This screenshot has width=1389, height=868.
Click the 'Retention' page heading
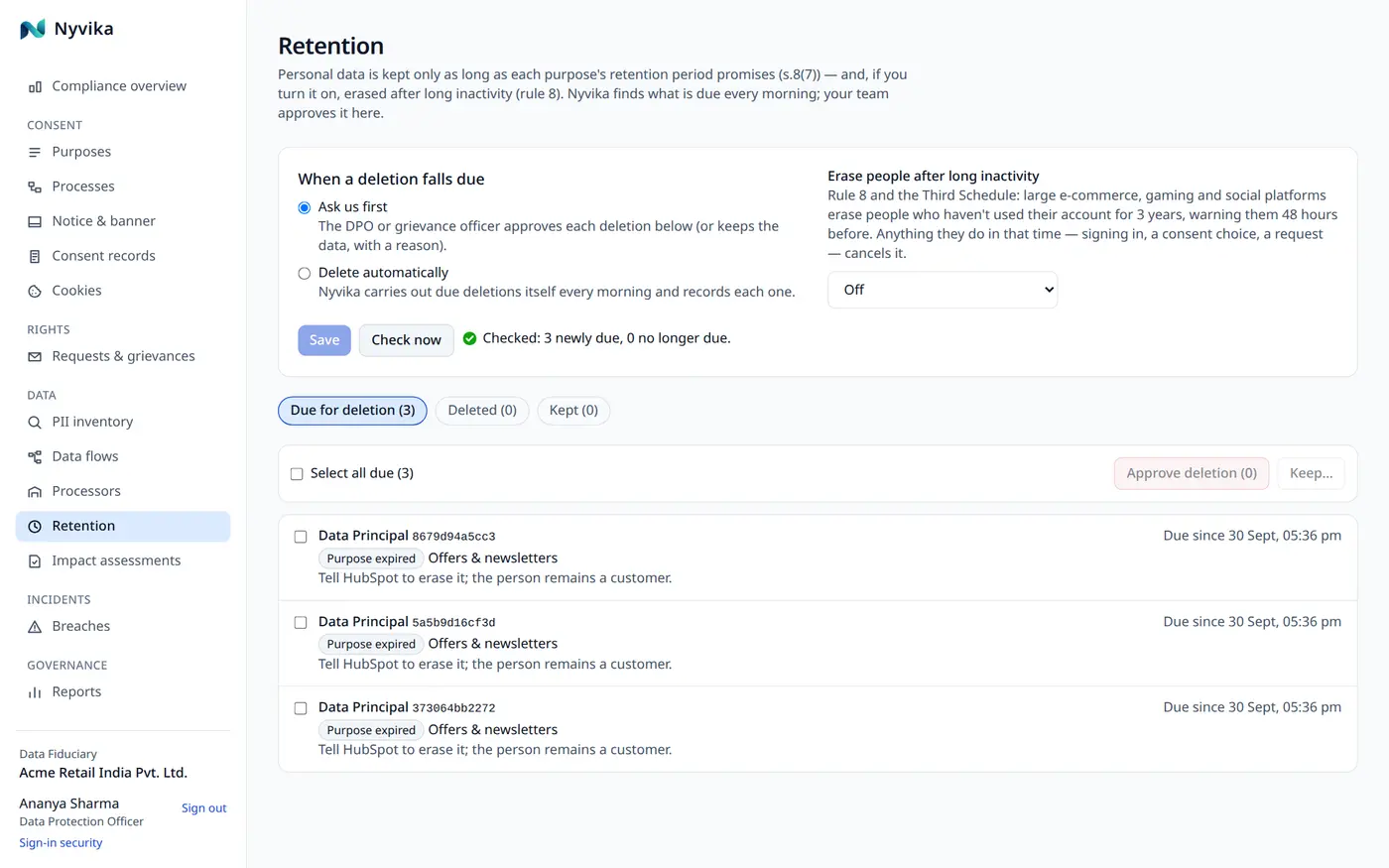coord(330,46)
